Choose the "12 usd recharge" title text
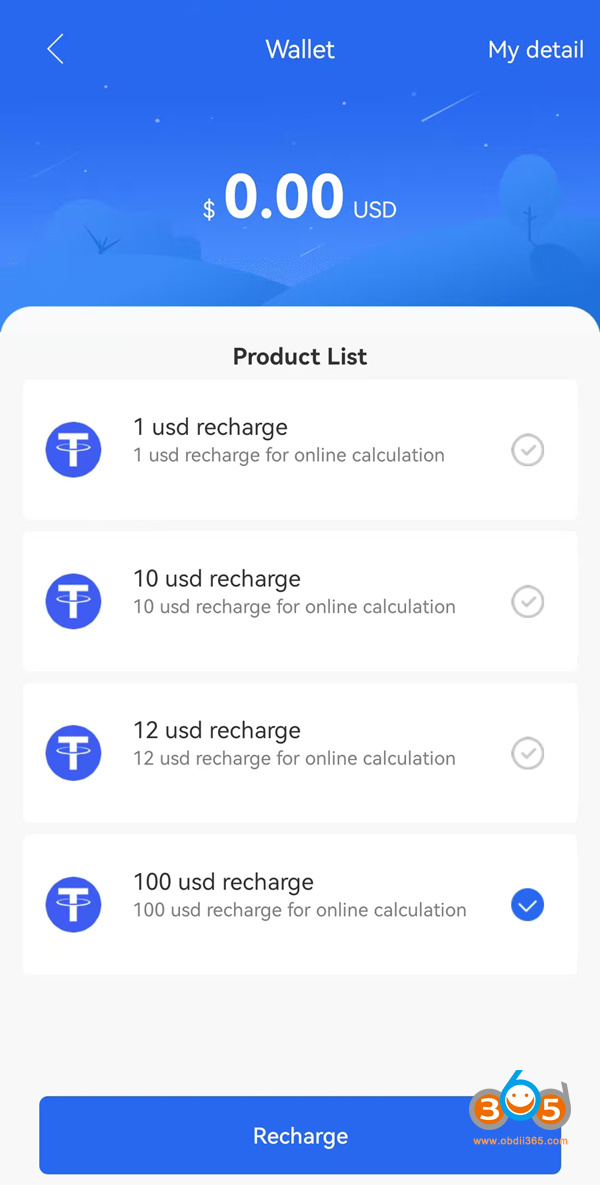This screenshot has height=1185, width=600. pos(216,731)
